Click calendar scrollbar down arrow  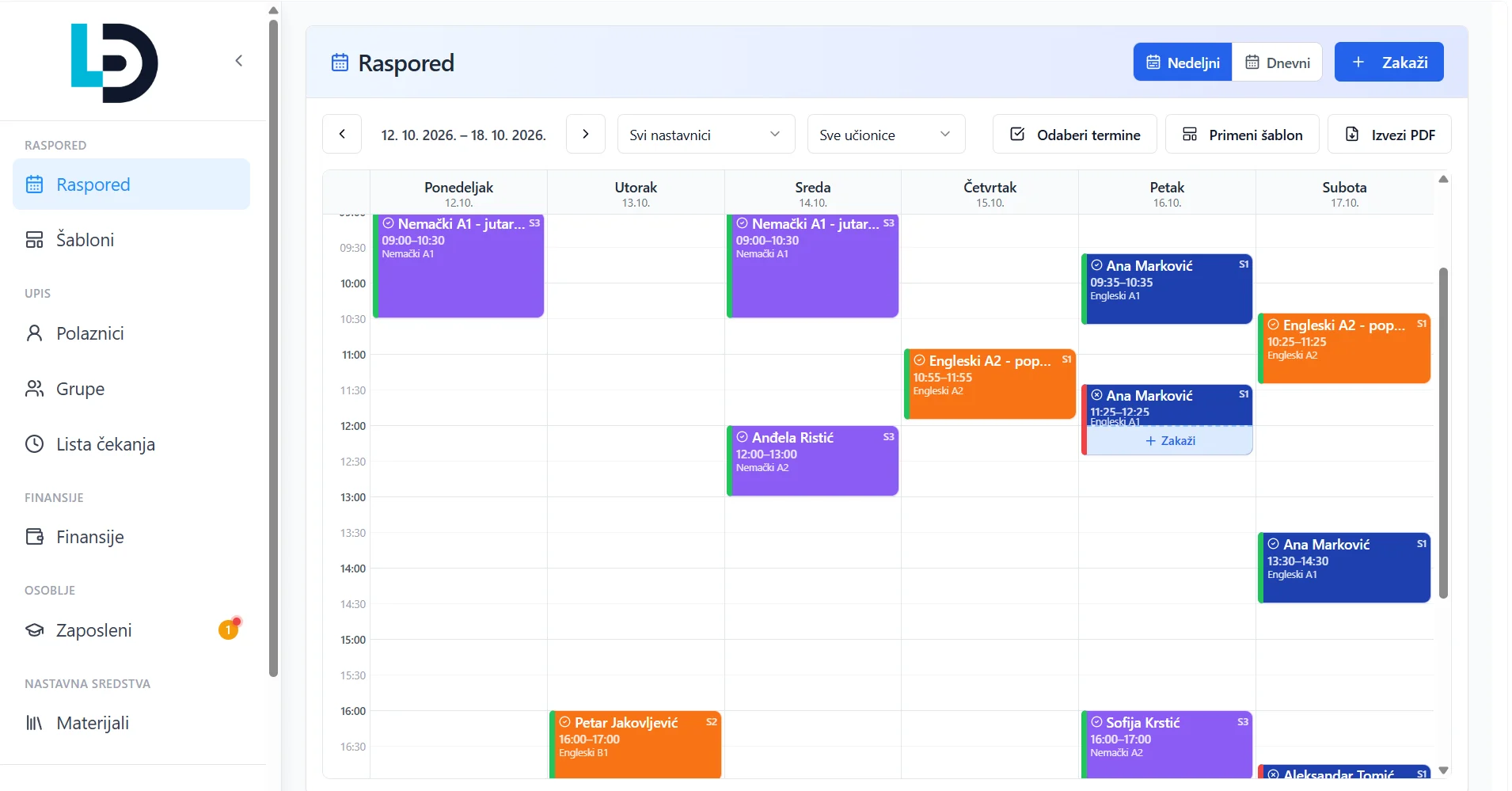point(1443,770)
